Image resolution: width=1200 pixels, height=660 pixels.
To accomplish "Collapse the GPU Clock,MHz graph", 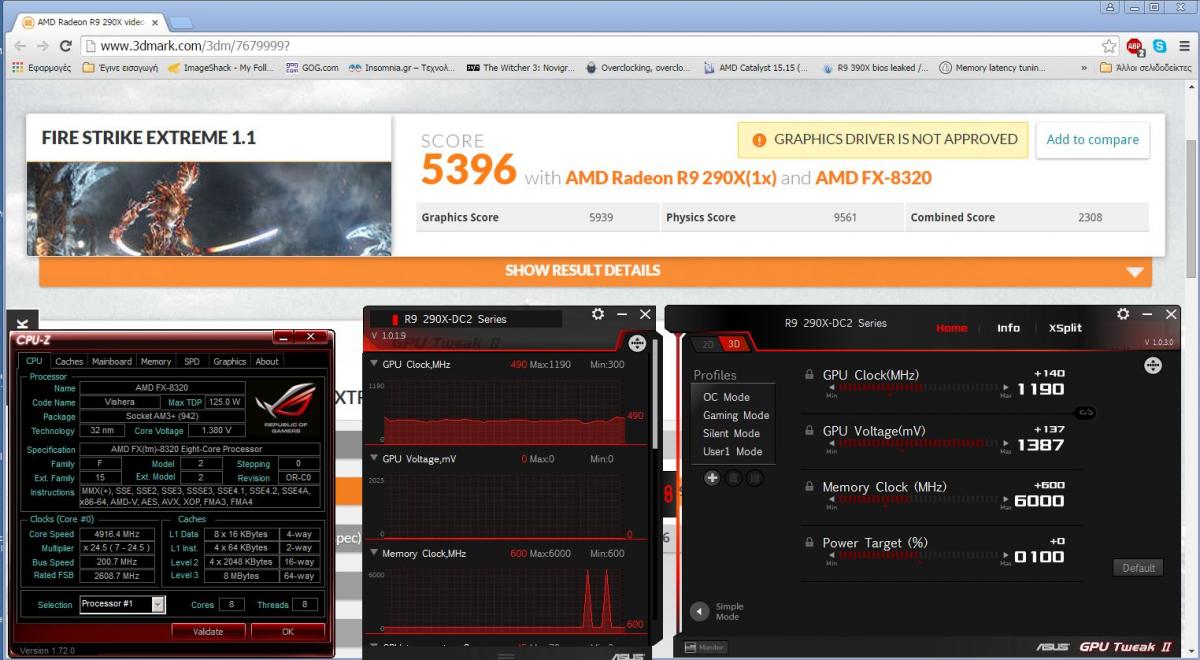I will pos(374,364).
